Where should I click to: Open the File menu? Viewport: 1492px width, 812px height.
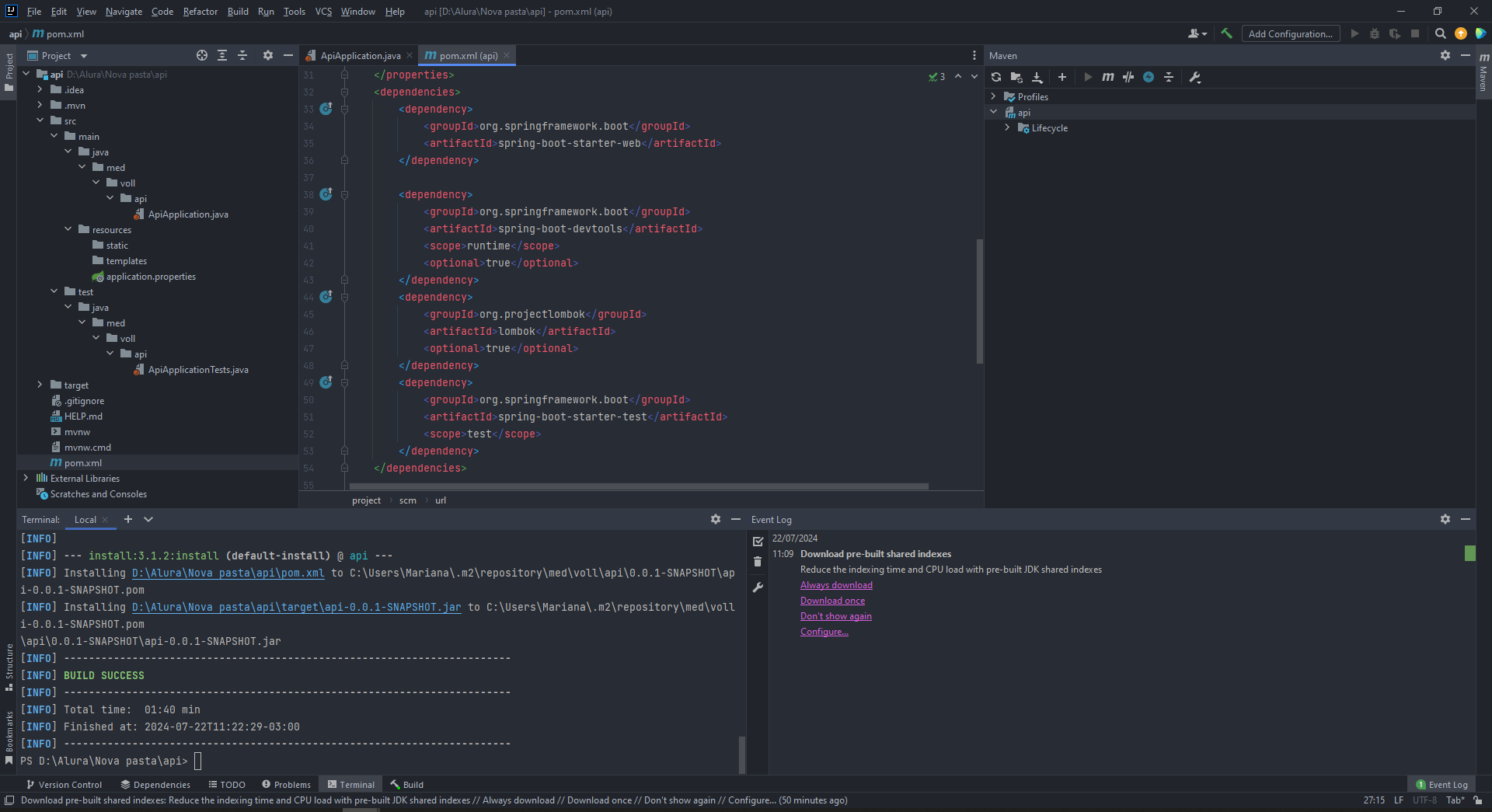pyautogui.click(x=34, y=11)
